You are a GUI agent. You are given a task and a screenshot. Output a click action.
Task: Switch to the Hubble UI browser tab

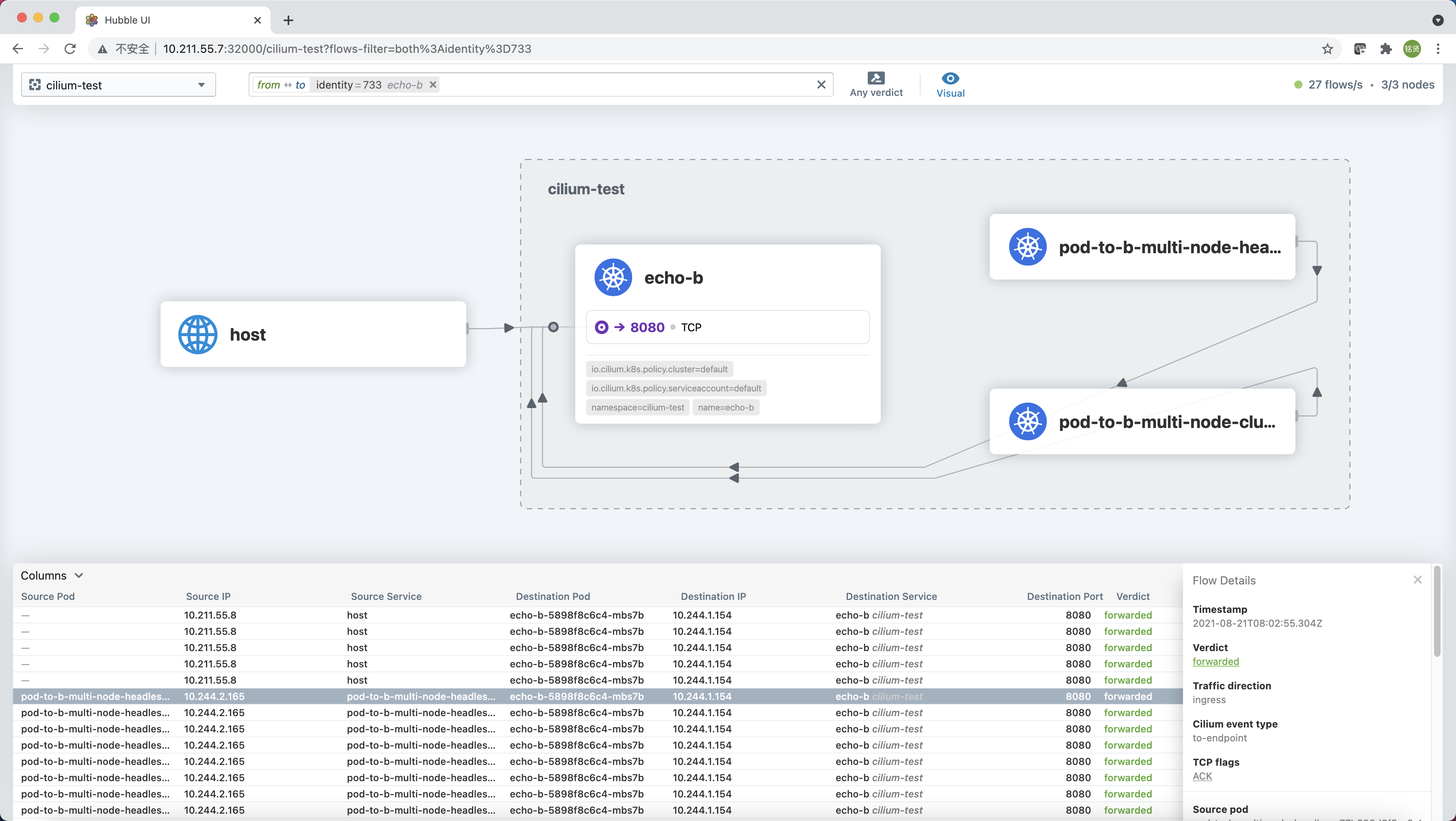click(127, 20)
